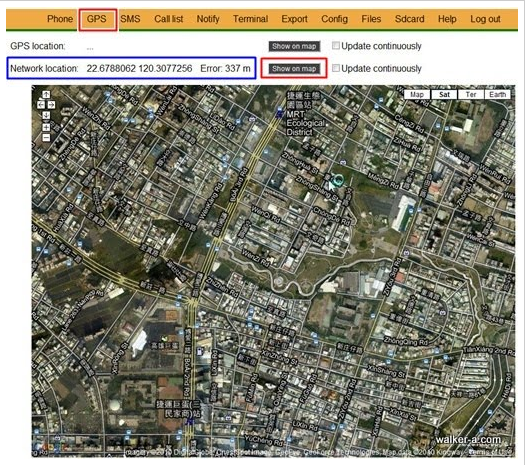Click the Error: 337 m text
Viewport: 525px width, 465px height.
(x=225, y=69)
